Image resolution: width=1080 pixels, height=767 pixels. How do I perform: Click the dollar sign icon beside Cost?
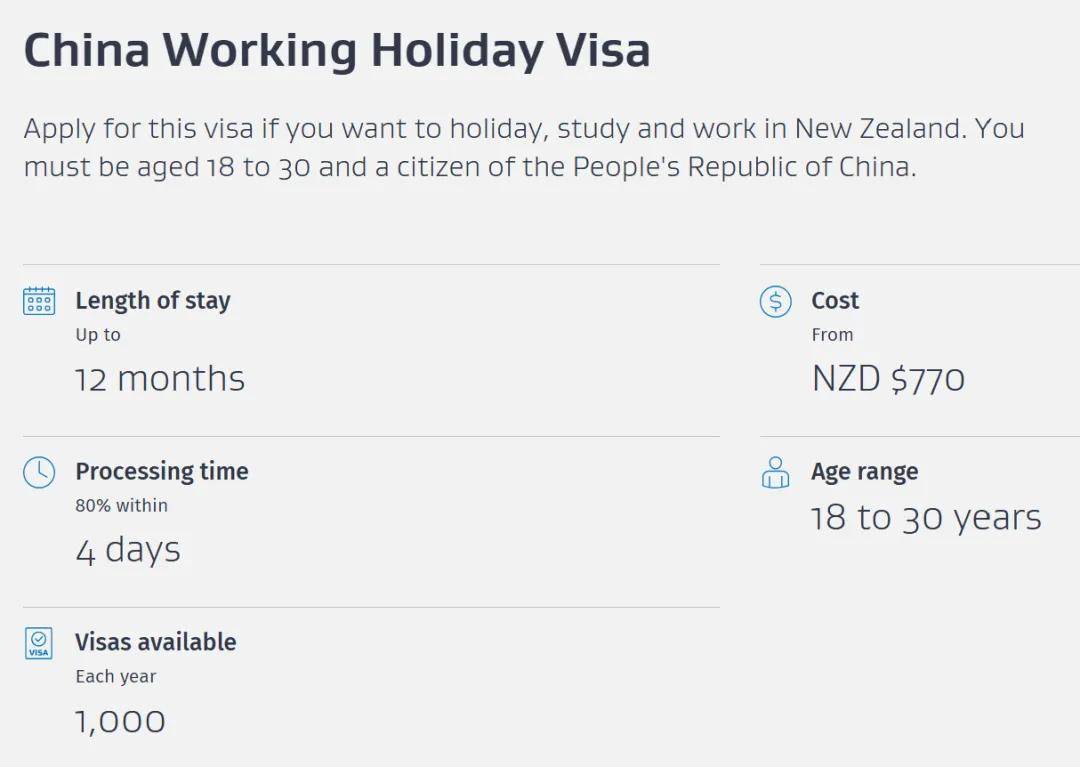tap(775, 301)
